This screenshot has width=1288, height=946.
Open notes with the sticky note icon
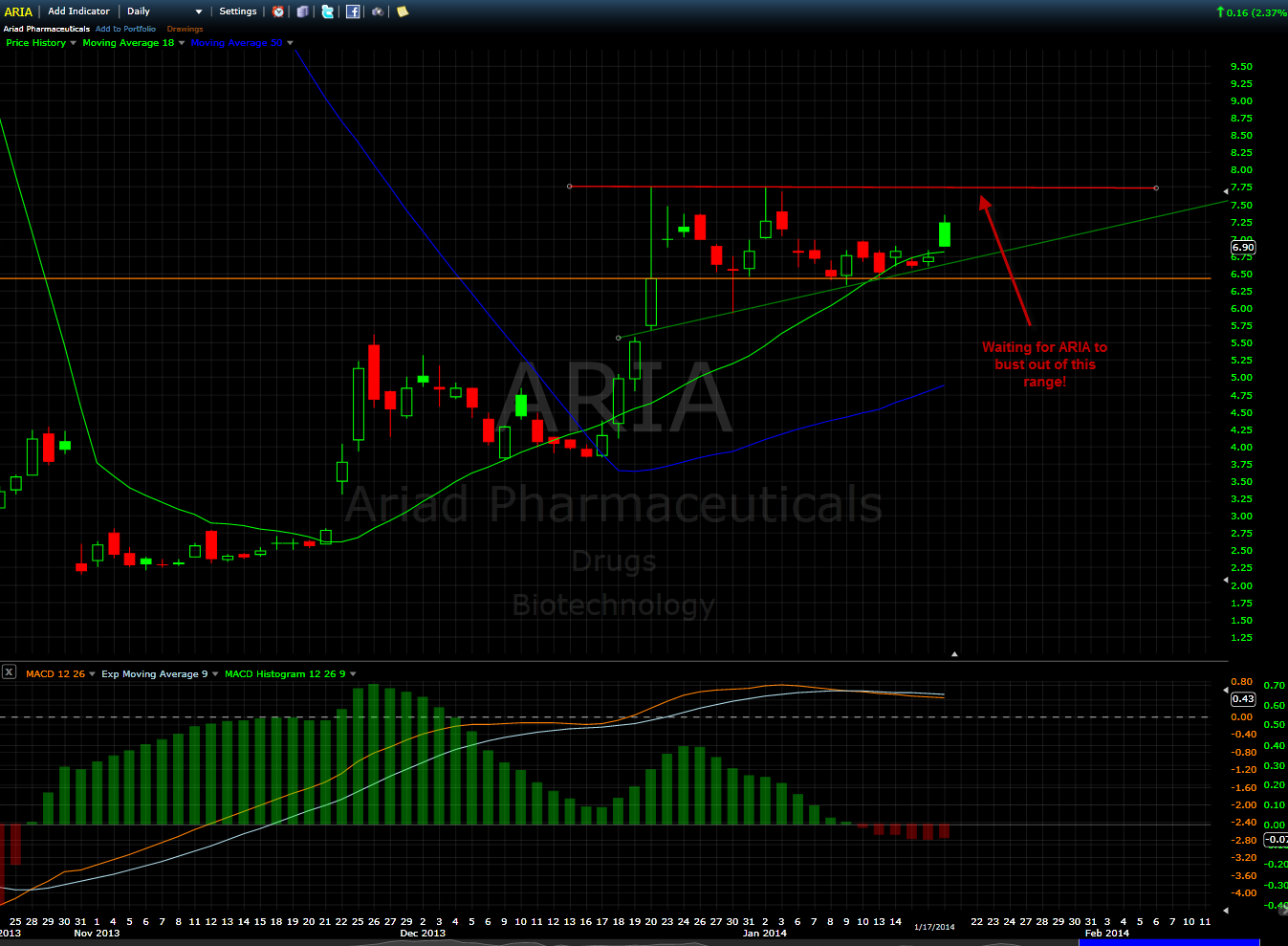402,11
